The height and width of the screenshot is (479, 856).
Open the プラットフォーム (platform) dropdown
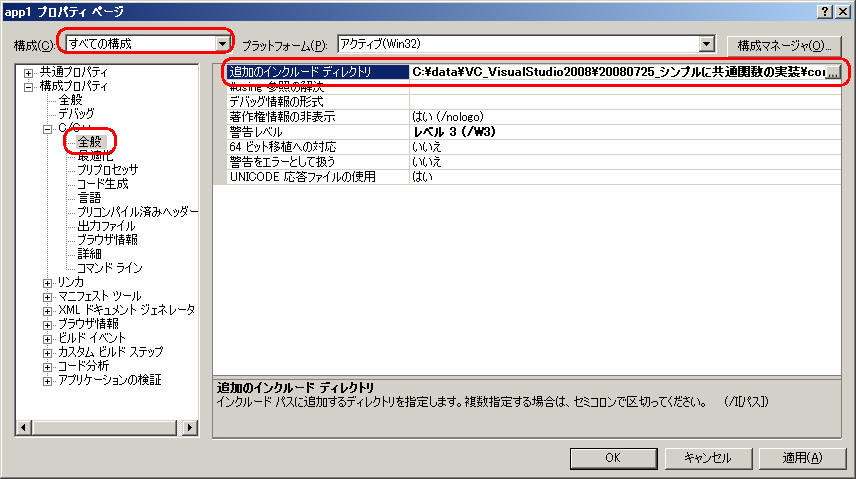pos(707,44)
